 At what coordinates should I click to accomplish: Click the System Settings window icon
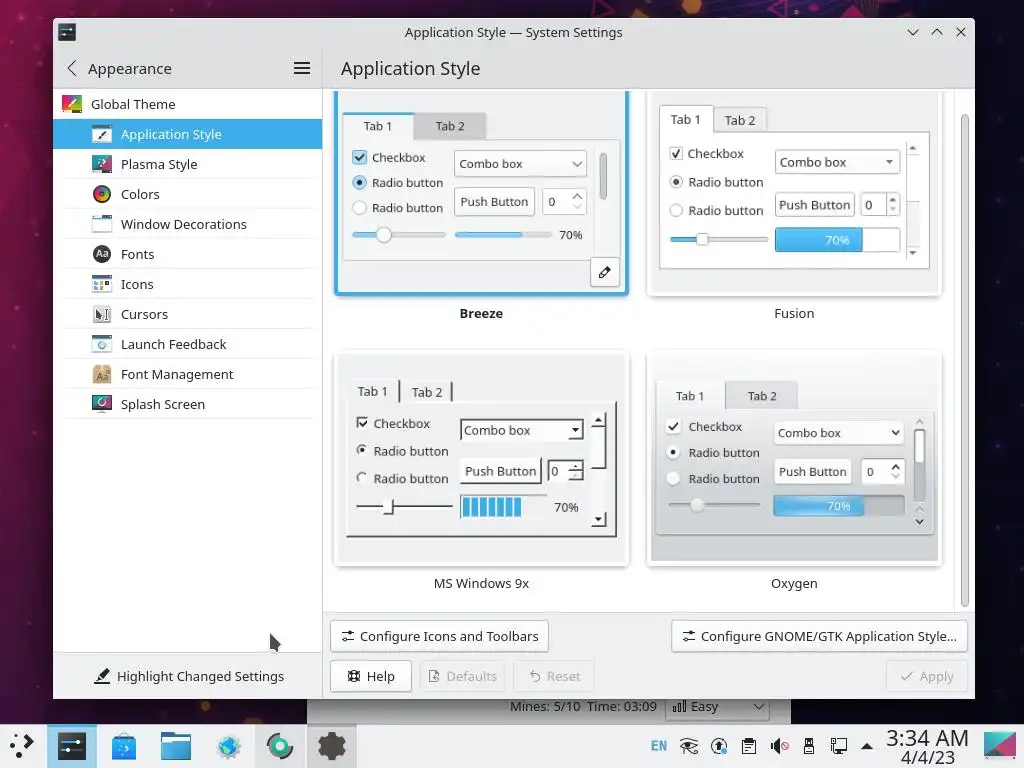(x=67, y=32)
